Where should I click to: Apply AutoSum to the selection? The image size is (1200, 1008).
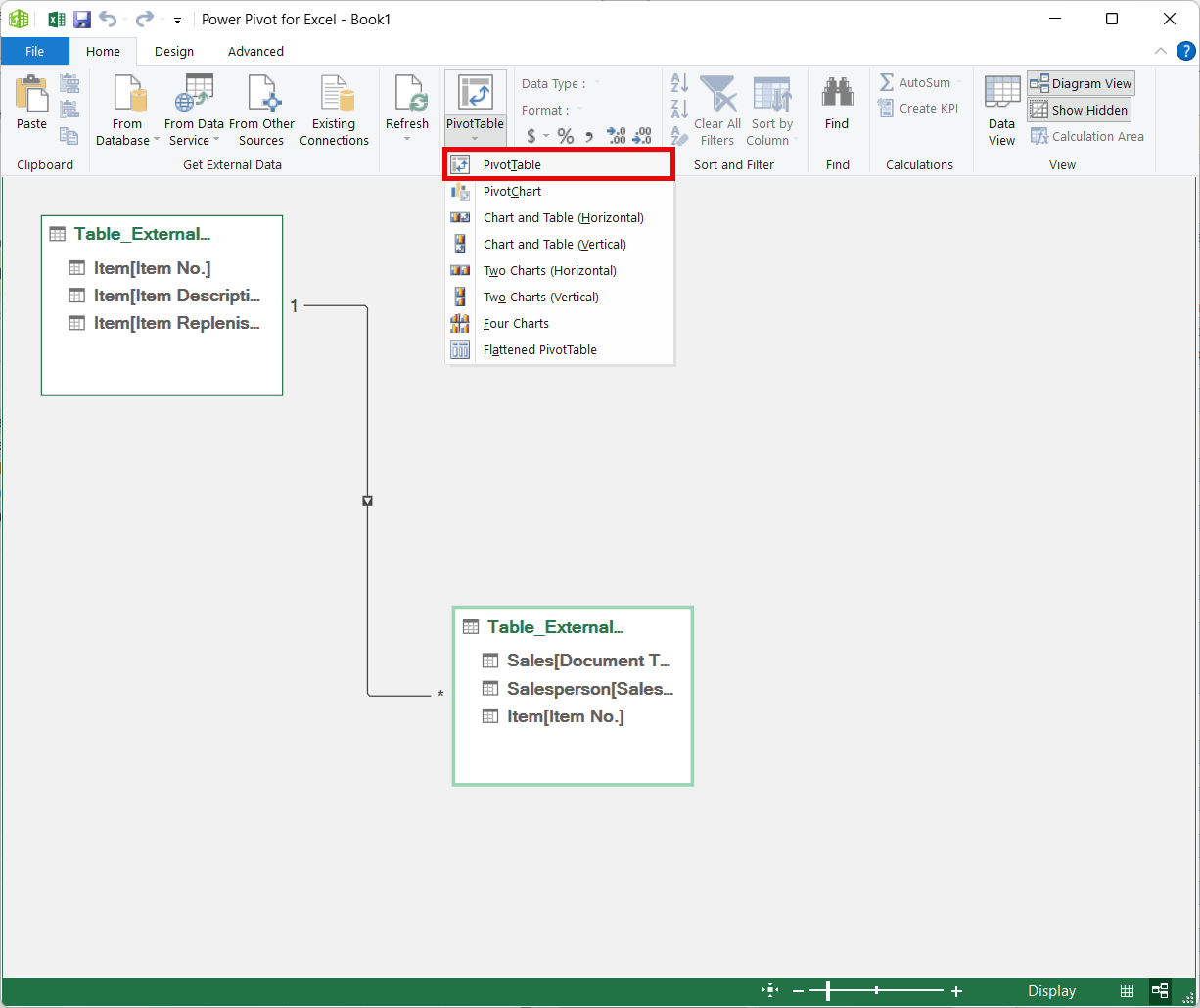(x=915, y=82)
